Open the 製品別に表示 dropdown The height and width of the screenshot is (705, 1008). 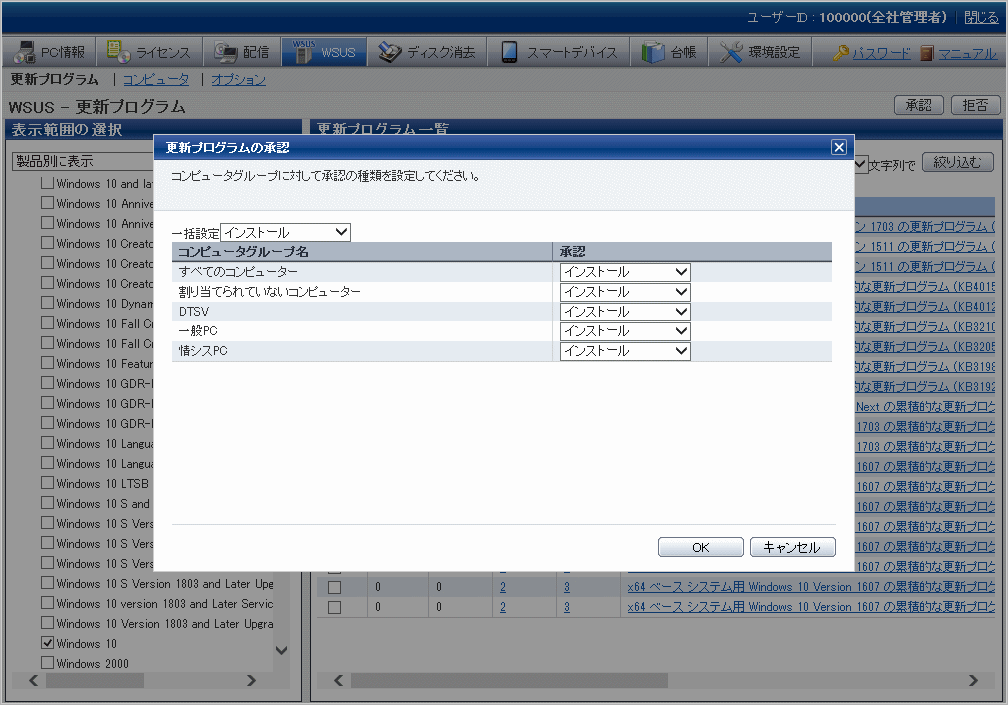coord(83,161)
